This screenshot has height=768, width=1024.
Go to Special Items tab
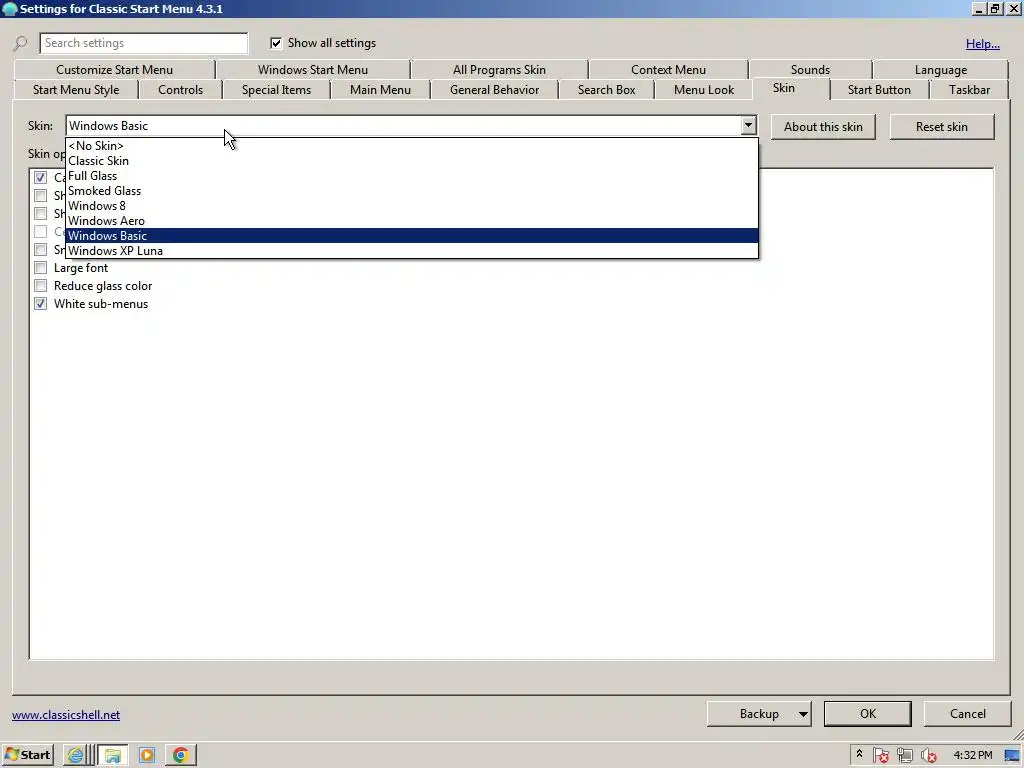[276, 90]
